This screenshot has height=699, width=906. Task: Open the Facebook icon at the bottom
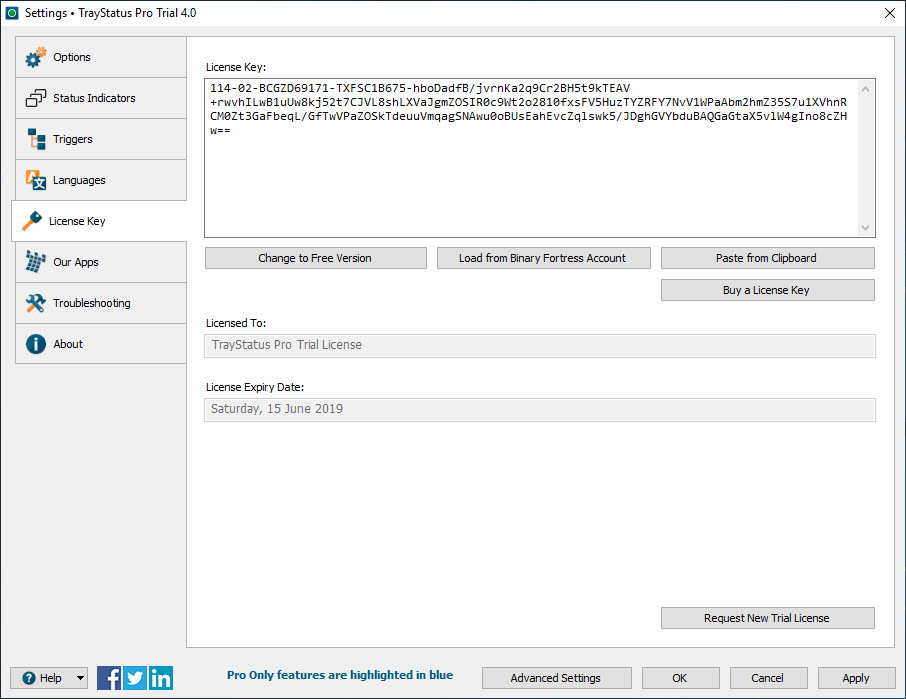pos(109,677)
